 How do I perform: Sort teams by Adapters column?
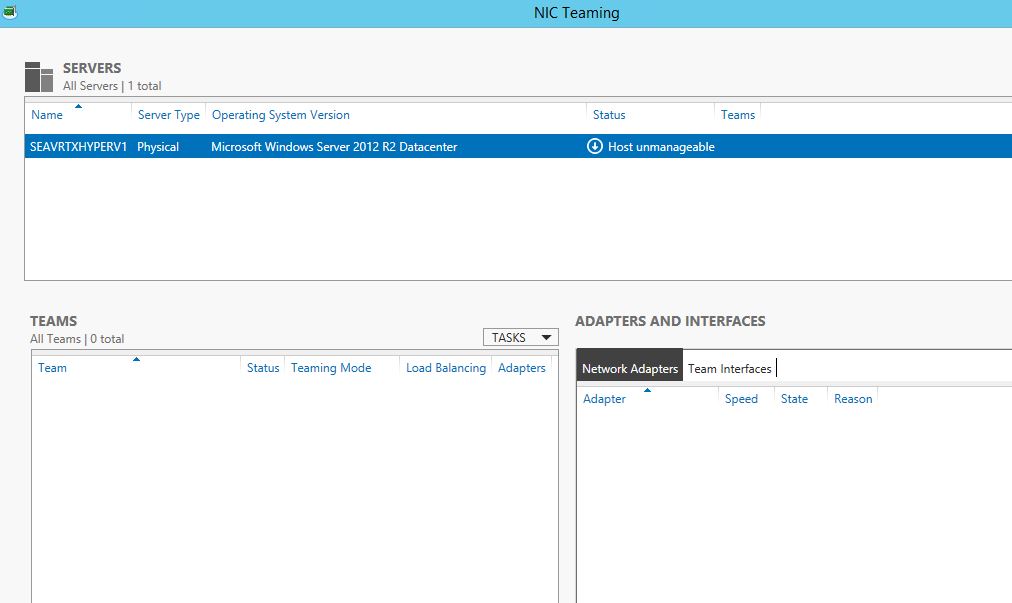[521, 368]
